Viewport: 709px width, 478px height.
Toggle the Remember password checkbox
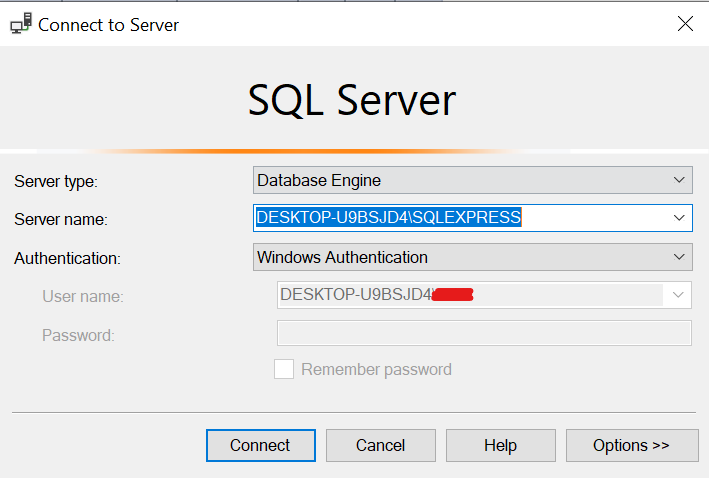click(x=284, y=369)
